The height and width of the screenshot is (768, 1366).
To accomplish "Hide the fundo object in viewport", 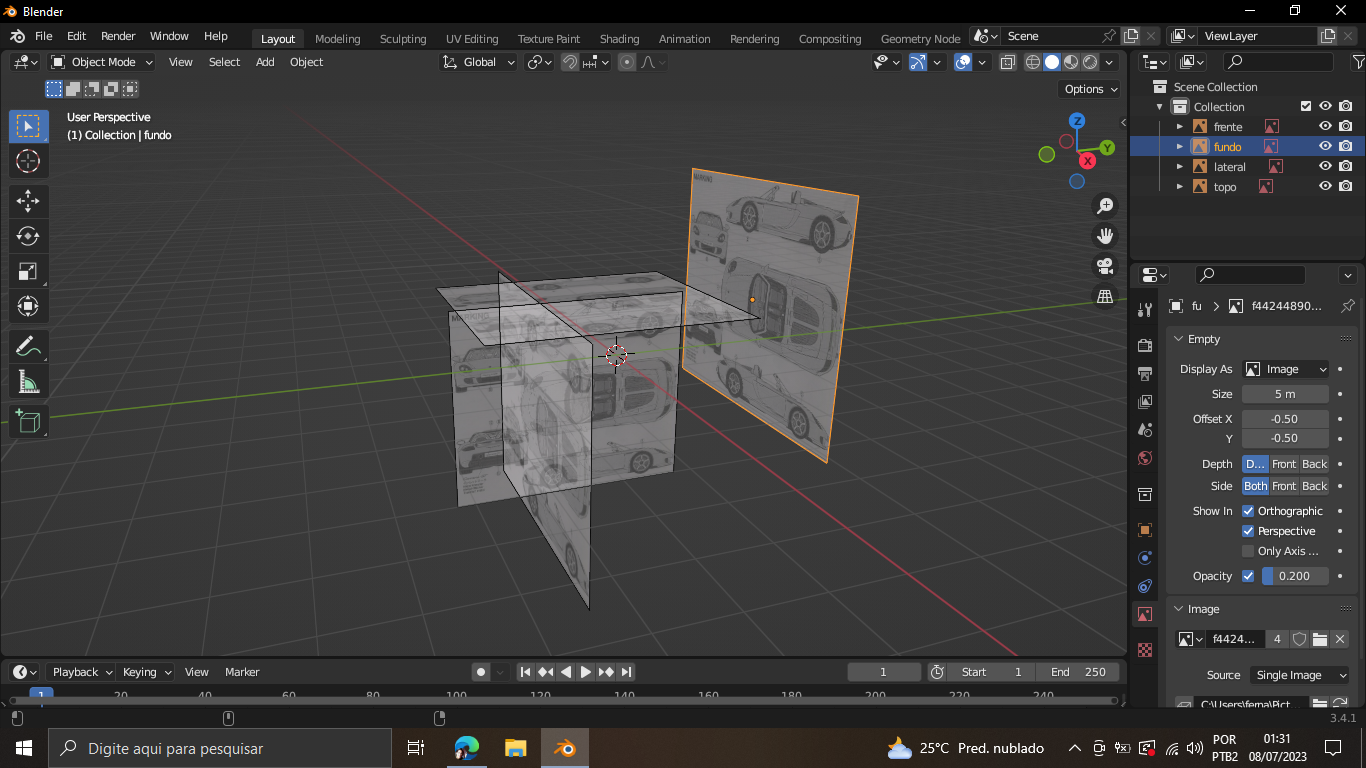I will click(x=1325, y=146).
